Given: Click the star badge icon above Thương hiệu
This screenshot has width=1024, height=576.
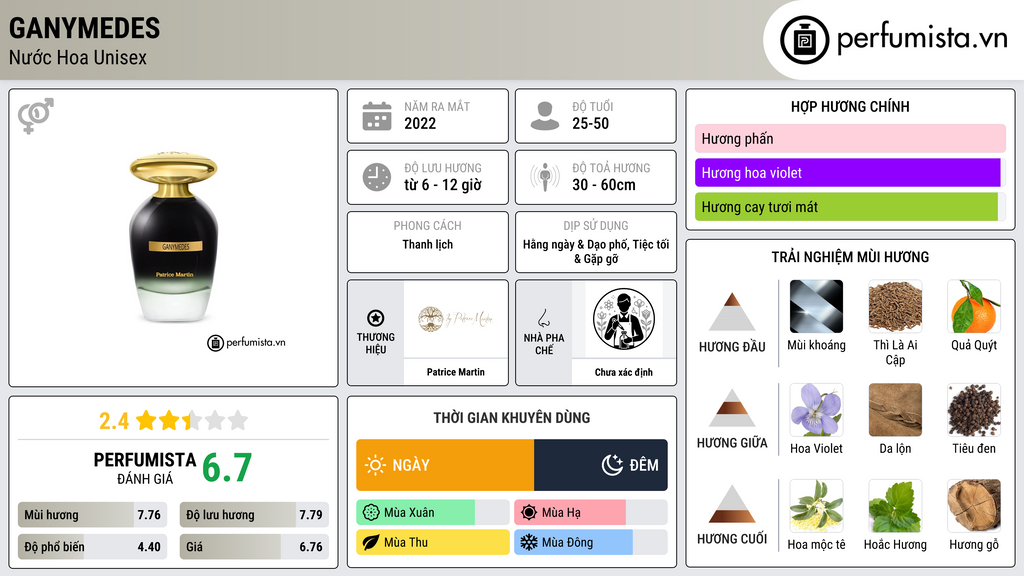Looking at the screenshot, I should [x=376, y=318].
